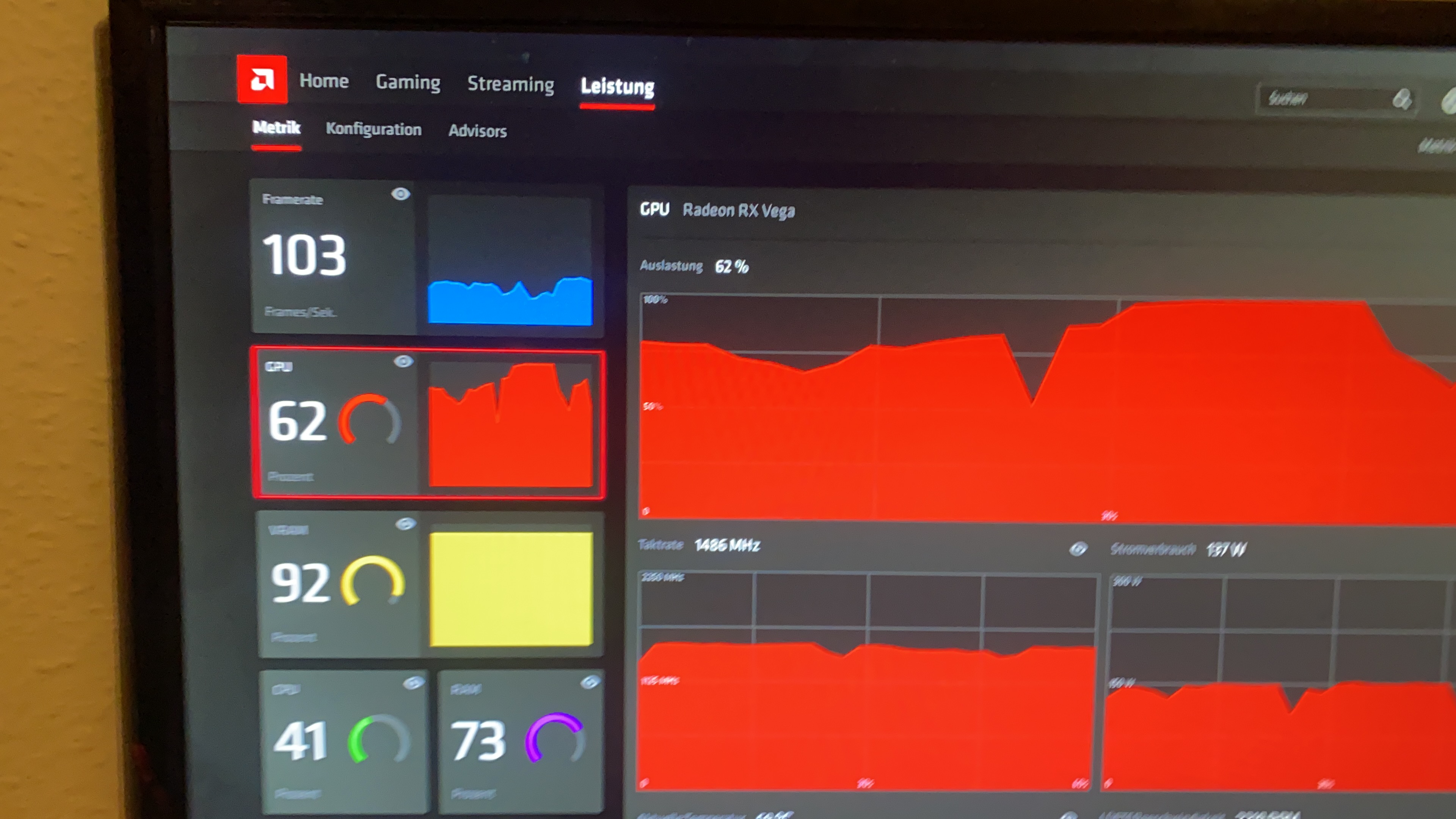This screenshot has width=1456, height=819.
Task: Click the search magnifier icon
Action: coord(1401,99)
